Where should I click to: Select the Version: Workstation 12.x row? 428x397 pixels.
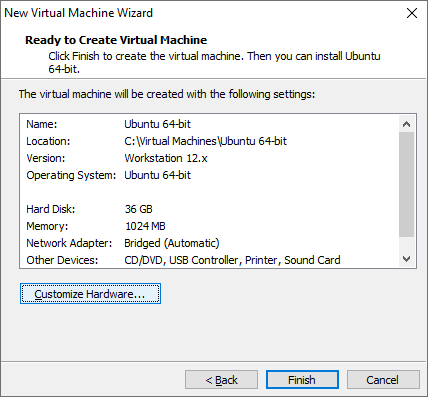click(x=209, y=158)
